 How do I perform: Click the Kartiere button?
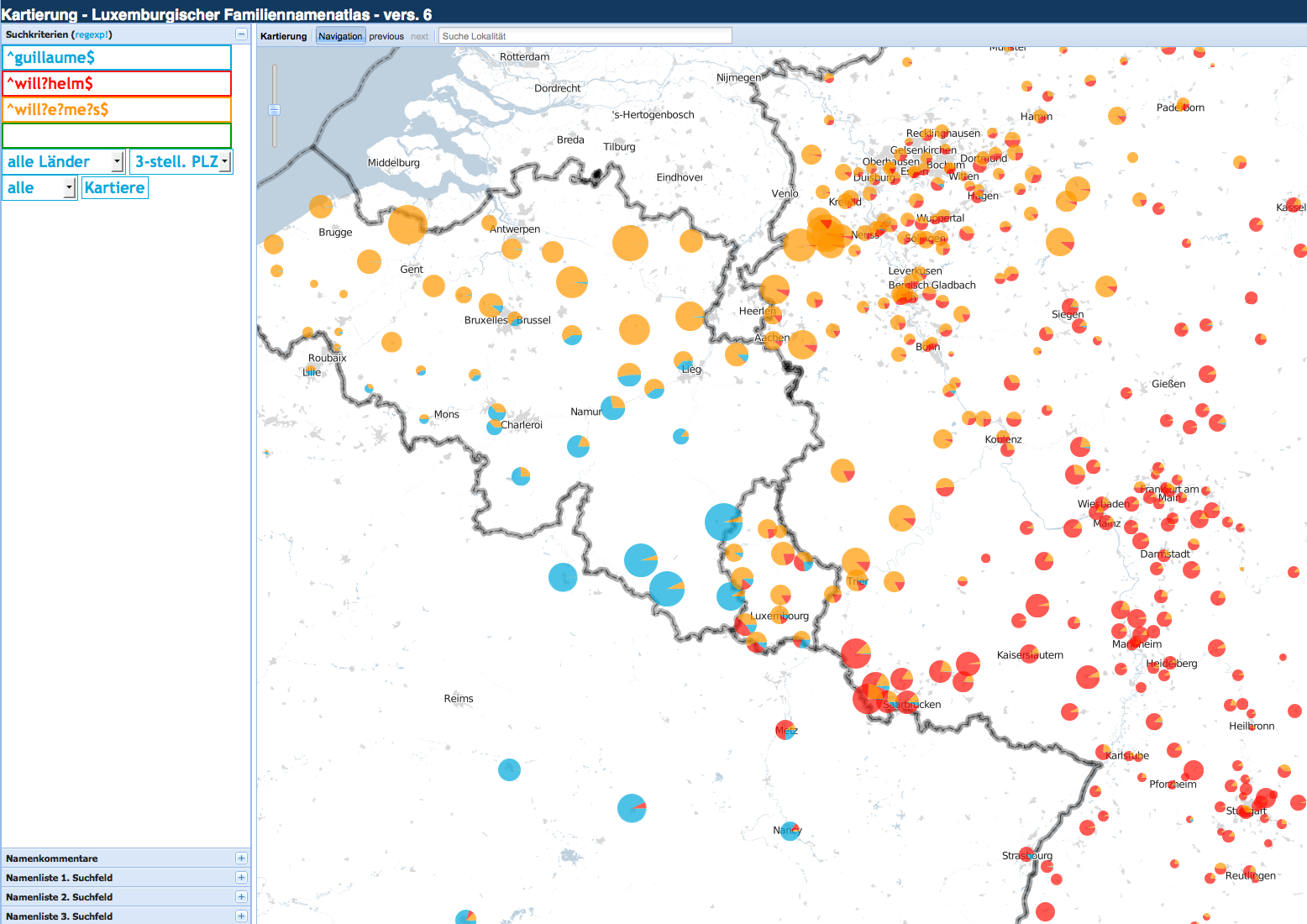pos(115,187)
